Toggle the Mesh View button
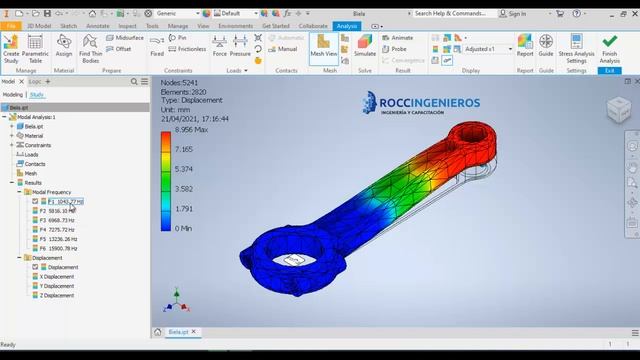Image resolution: width=640 pixels, height=360 pixels. tap(324, 48)
